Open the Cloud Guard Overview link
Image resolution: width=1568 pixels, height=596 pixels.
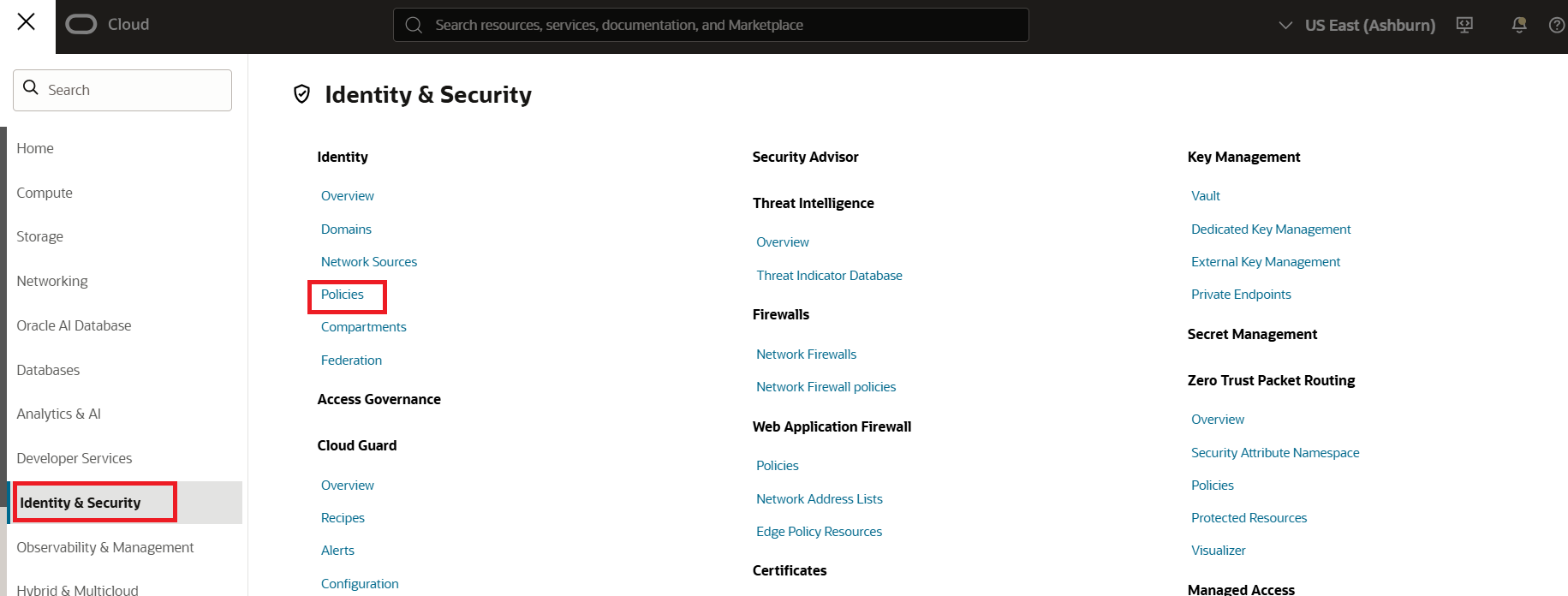pyautogui.click(x=348, y=486)
